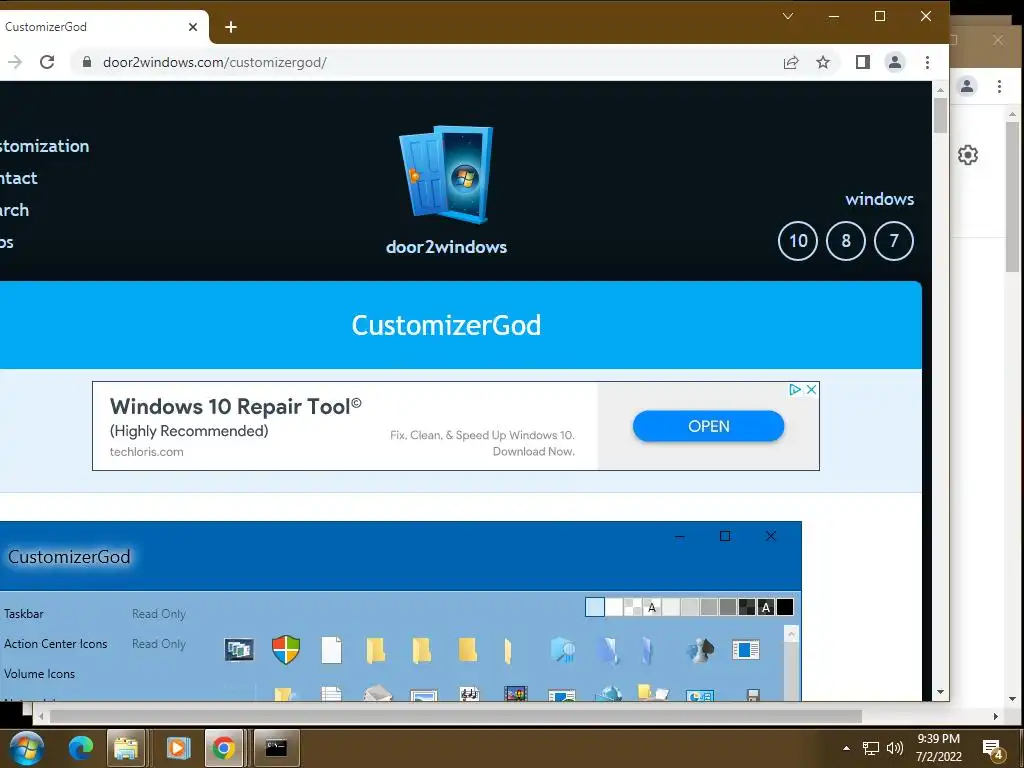
Task: Open the three-dot menu in the background Chrome window
Action: click(999, 86)
